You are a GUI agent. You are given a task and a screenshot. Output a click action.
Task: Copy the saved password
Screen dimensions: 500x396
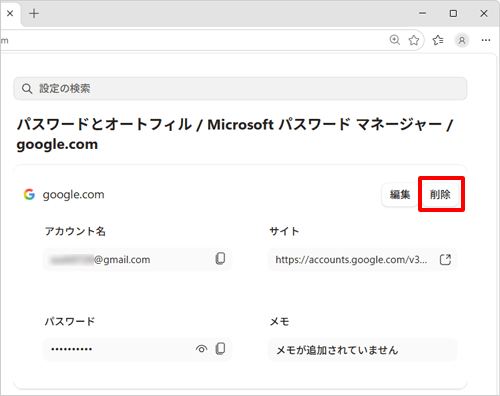pyautogui.click(x=220, y=349)
